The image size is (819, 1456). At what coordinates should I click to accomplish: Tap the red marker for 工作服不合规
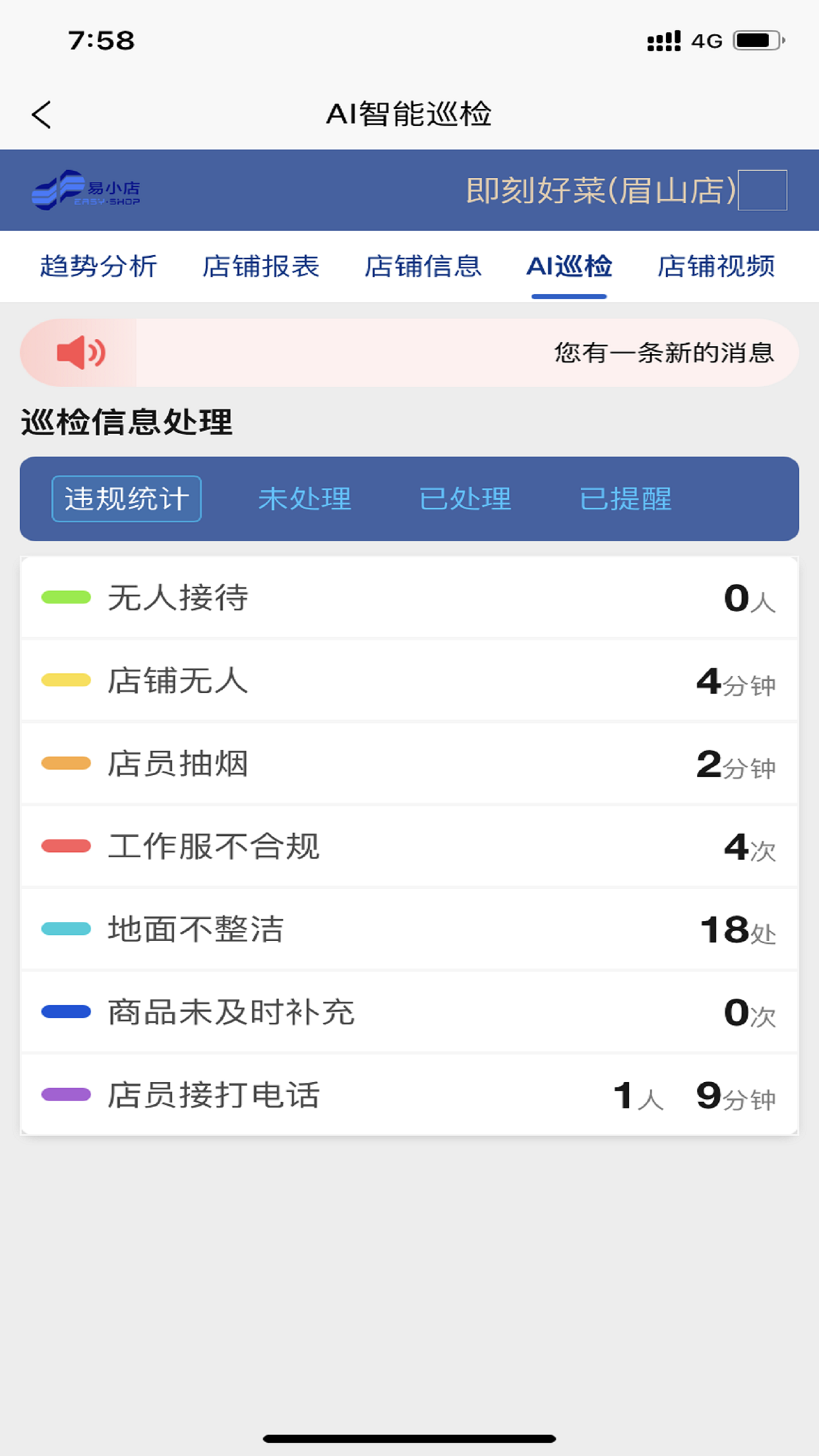(66, 846)
